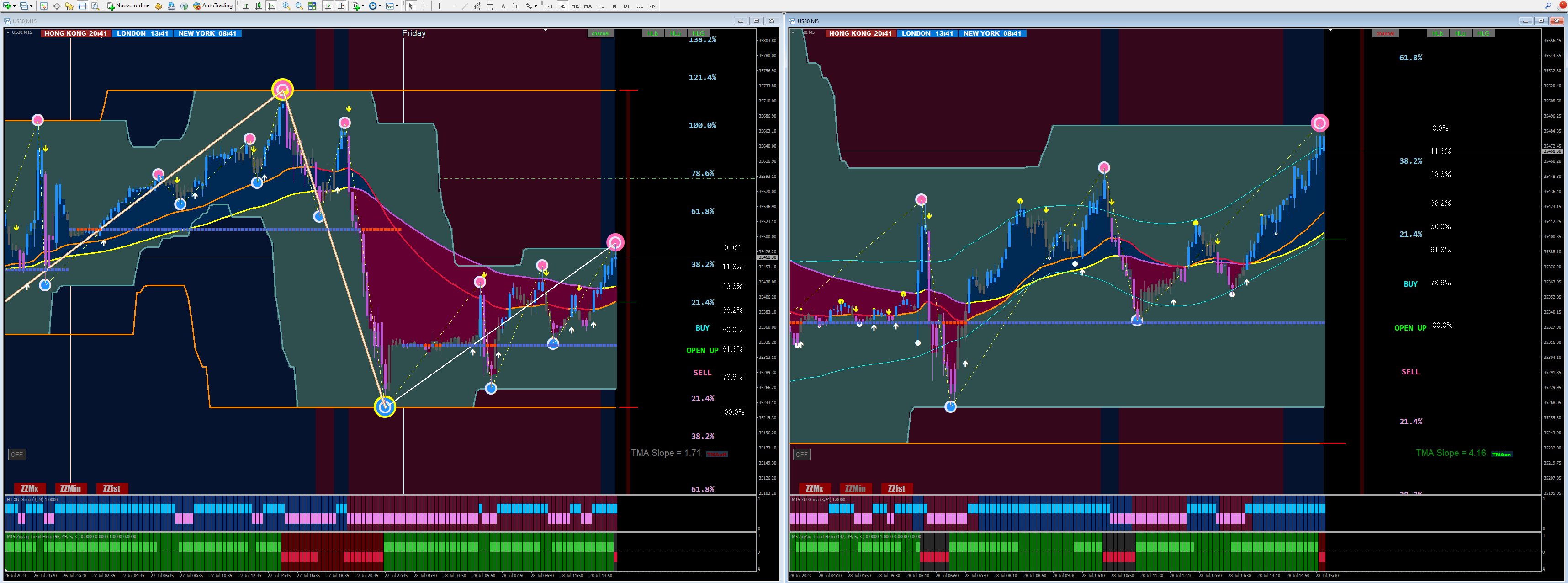Click the text label tool 'A'

503,5
